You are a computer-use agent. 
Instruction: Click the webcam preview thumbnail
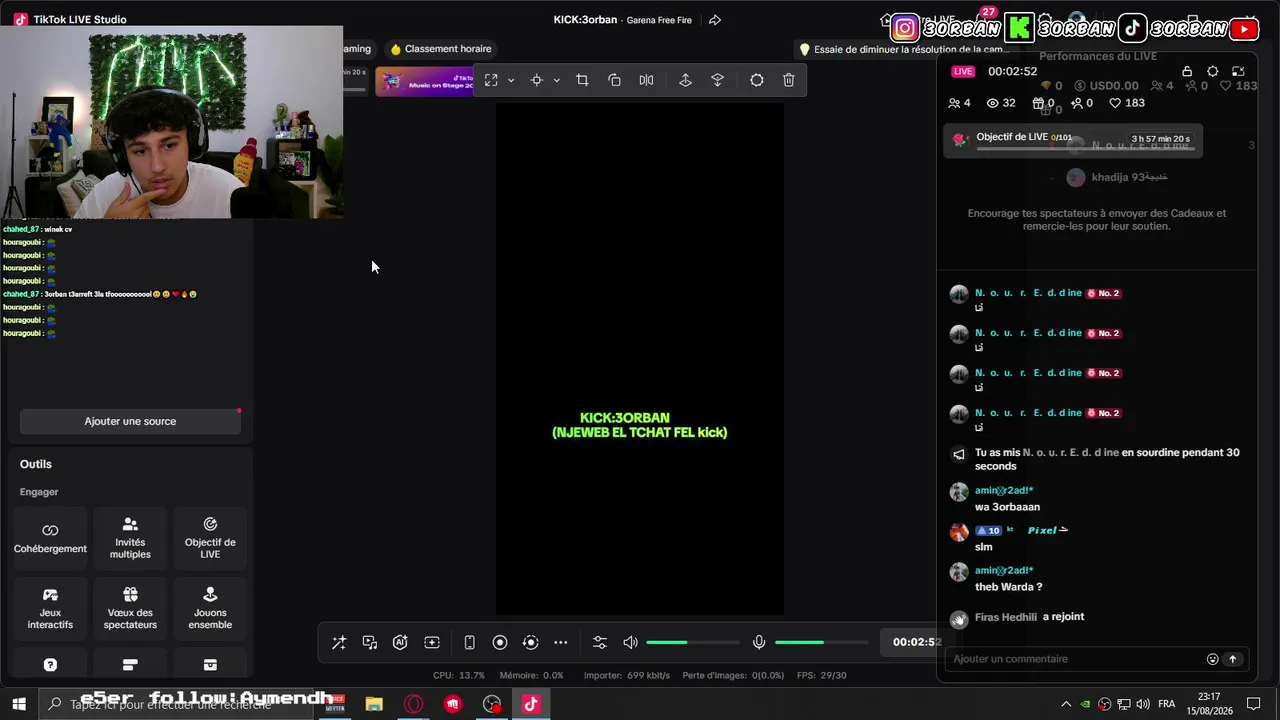[171, 122]
